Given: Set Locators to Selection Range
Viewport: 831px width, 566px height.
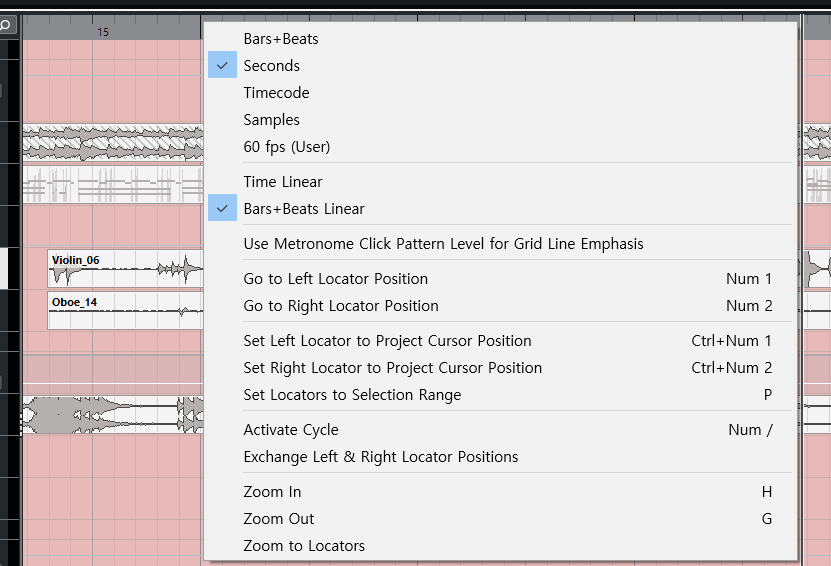Looking at the screenshot, I should pos(352,395).
